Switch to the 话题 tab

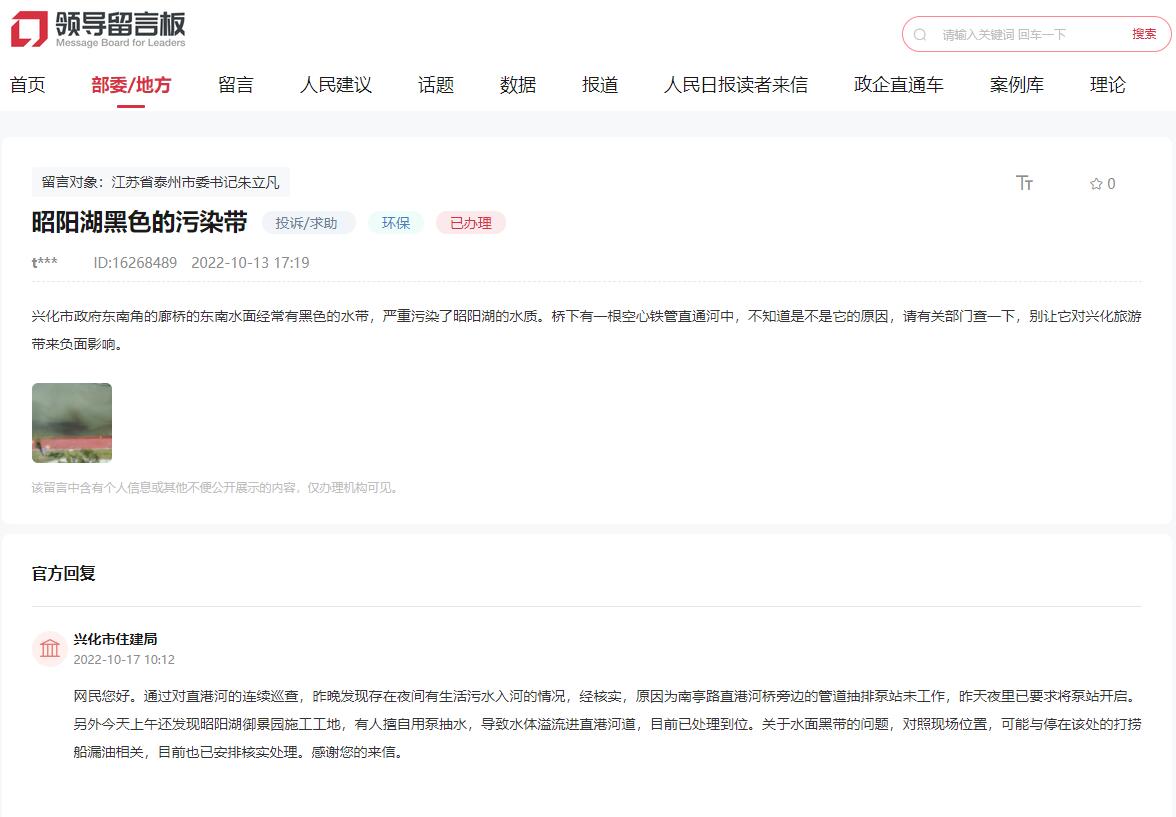click(436, 85)
